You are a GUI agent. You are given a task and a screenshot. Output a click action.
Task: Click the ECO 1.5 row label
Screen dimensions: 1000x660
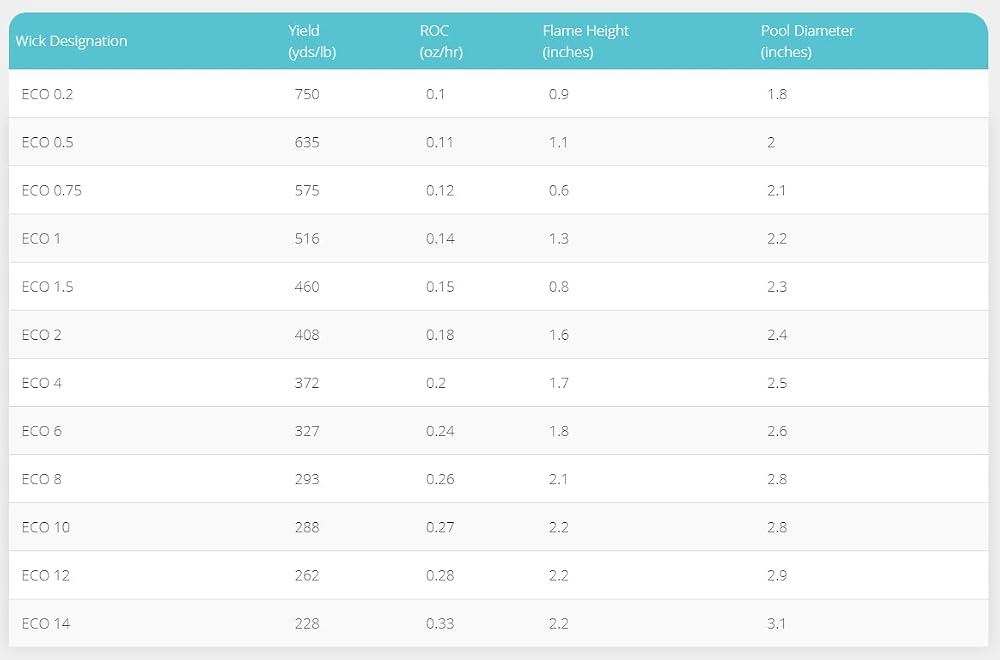pos(47,286)
